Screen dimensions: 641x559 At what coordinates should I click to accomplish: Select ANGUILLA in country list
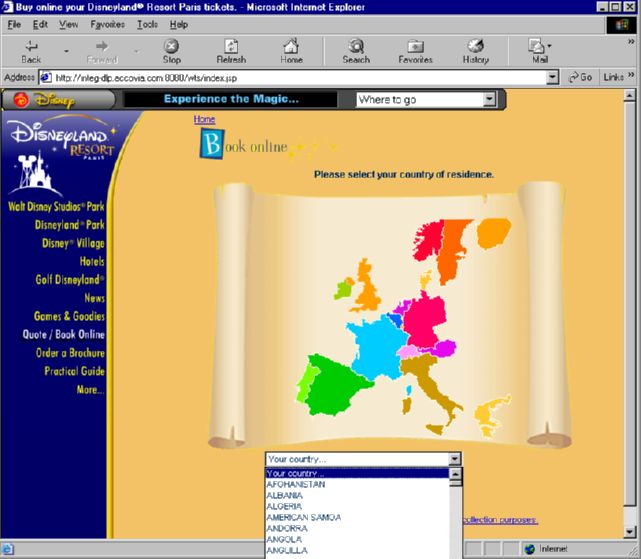(357, 551)
